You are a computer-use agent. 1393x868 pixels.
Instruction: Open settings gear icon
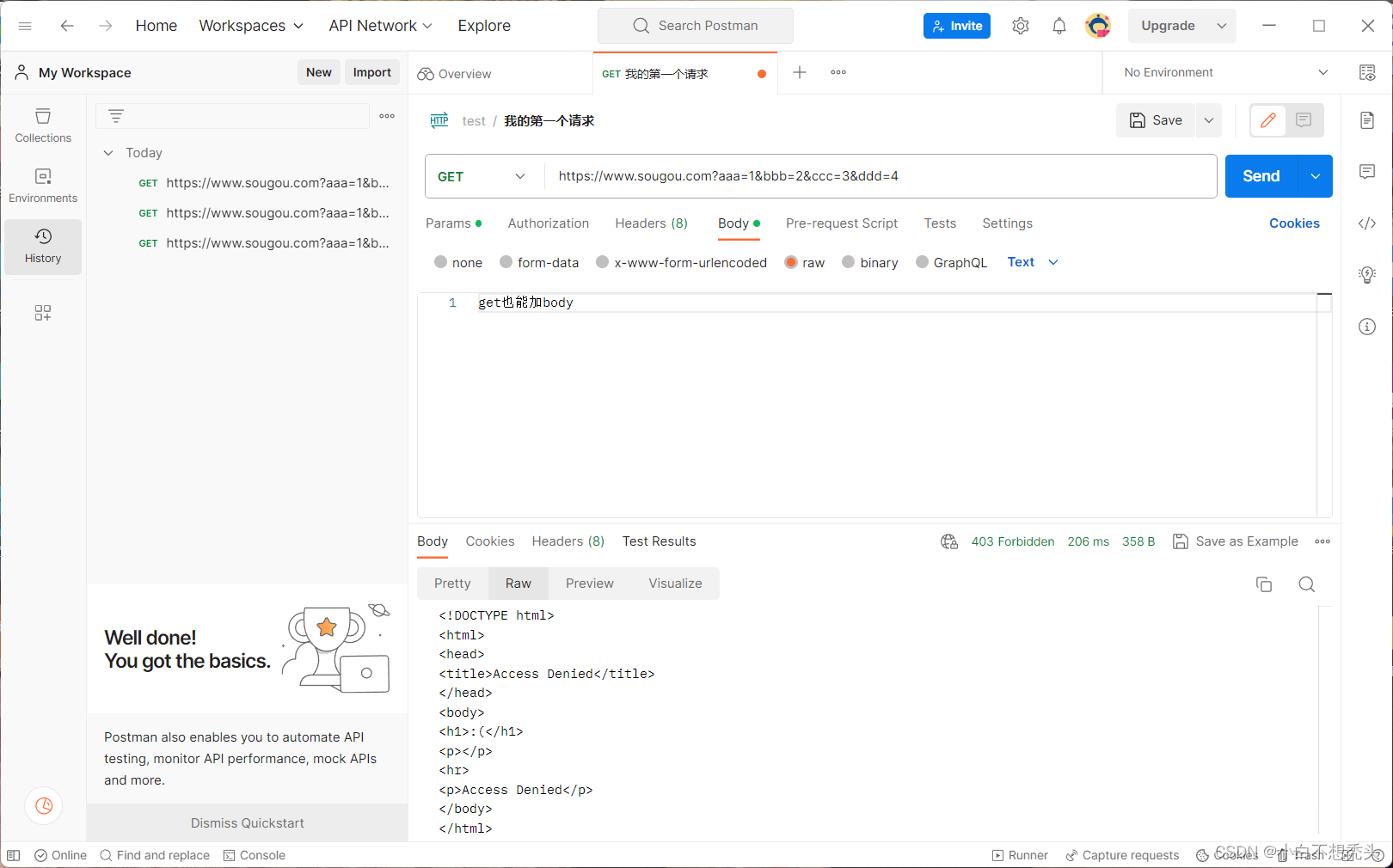(1021, 26)
